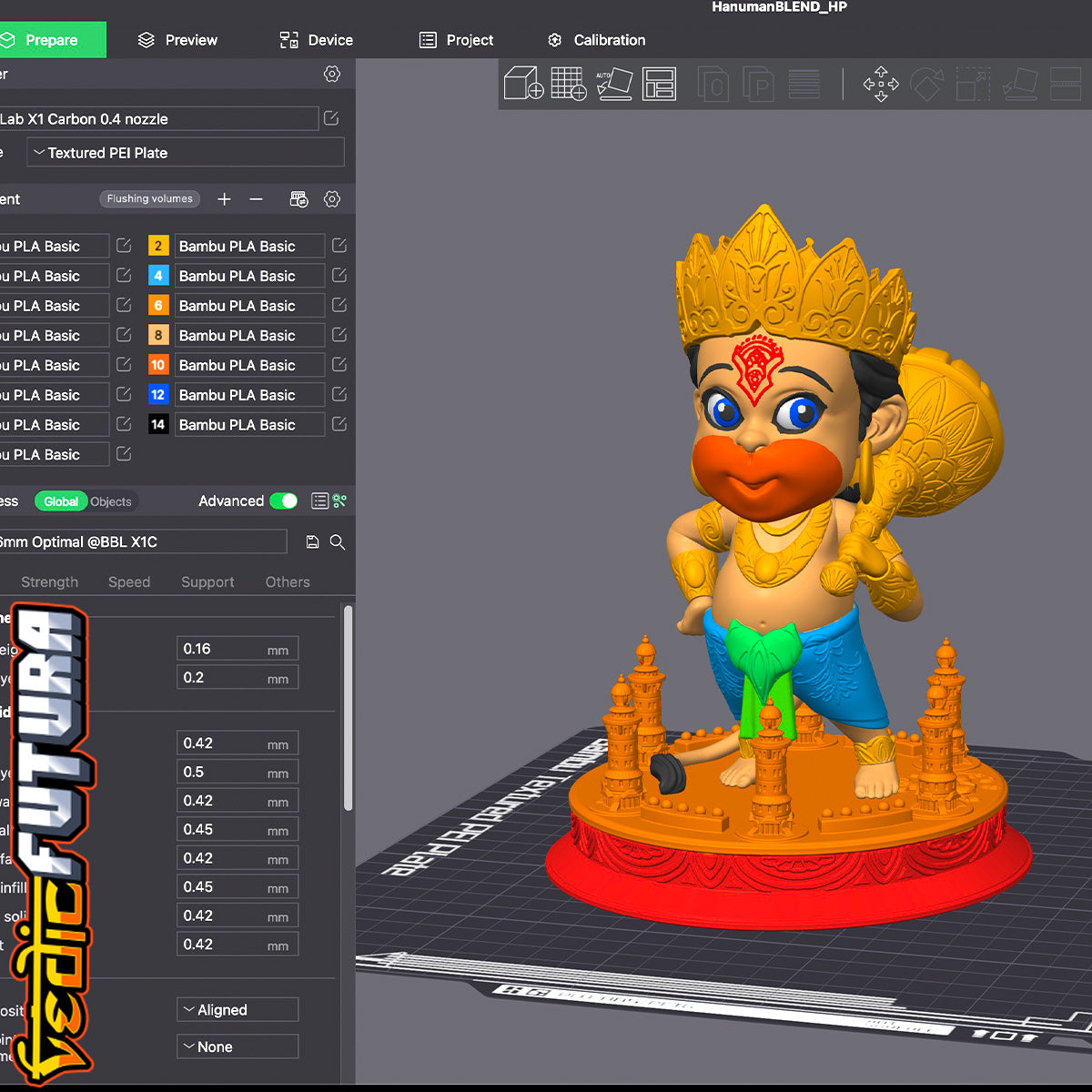Click the Auto orient toolbar icon
The image size is (1092, 1092).
click(614, 84)
